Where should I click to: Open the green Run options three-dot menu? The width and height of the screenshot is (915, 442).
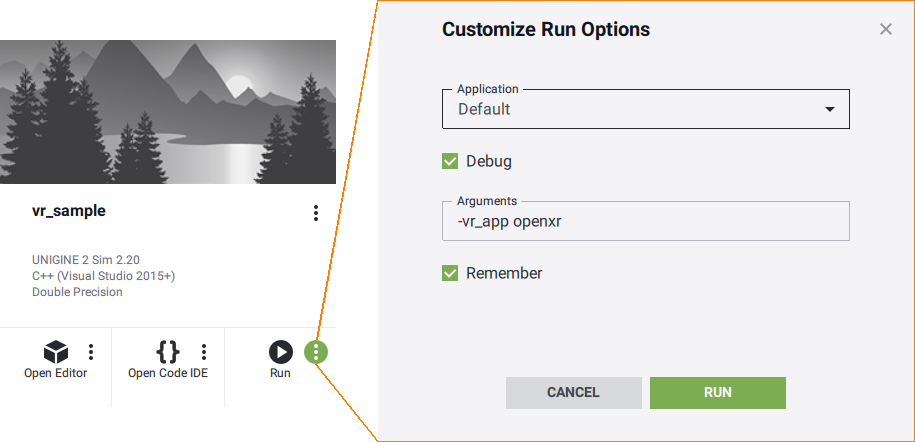tap(316, 352)
